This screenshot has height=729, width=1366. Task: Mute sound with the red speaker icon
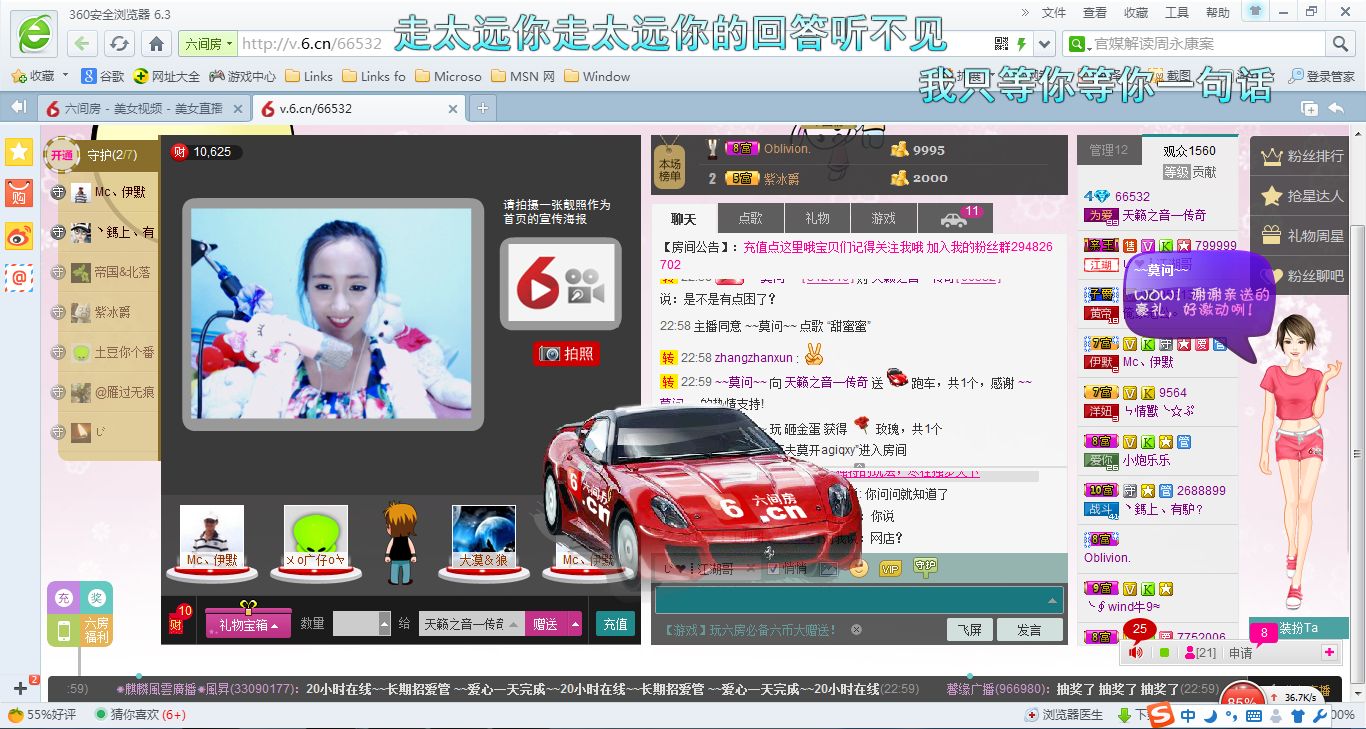(1136, 653)
